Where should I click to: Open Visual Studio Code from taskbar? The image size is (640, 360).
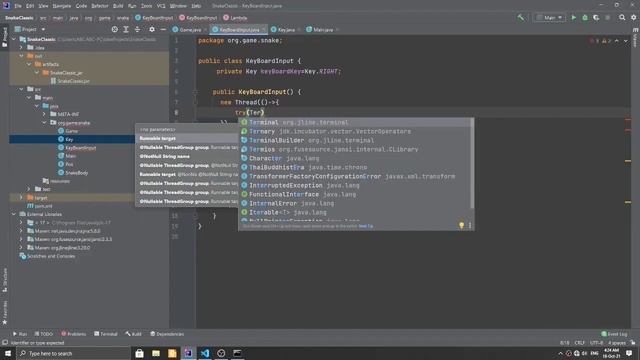[x=204, y=353]
